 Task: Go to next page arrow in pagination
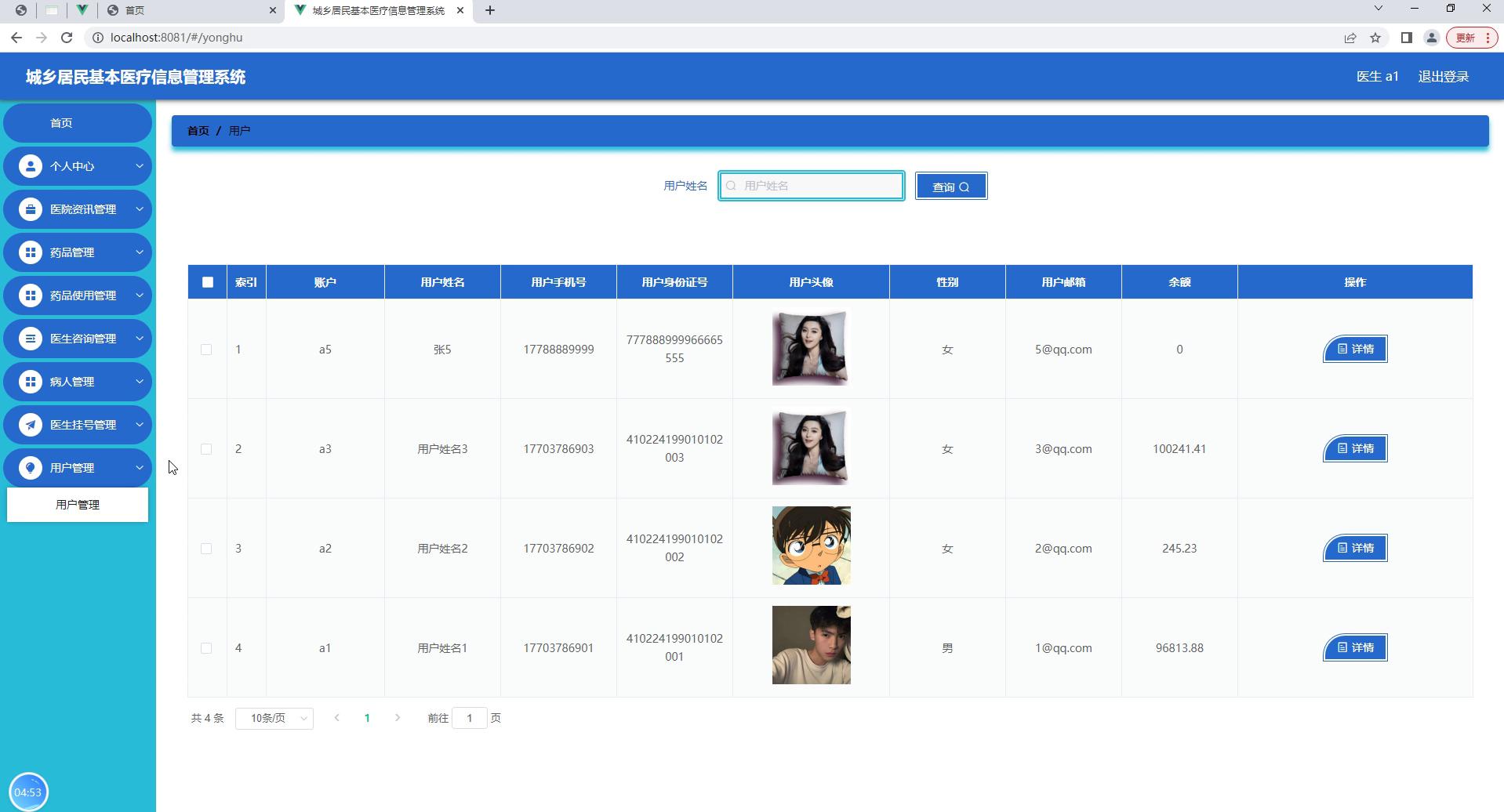[398, 718]
